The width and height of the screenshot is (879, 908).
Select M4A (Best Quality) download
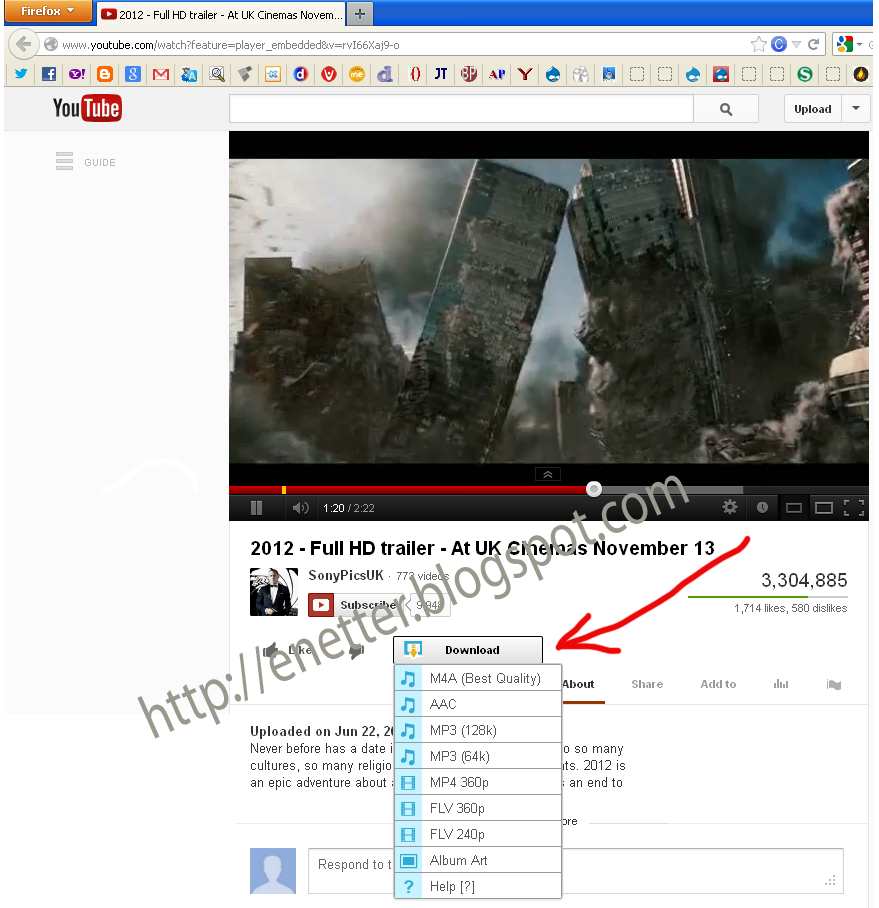(478, 678)
